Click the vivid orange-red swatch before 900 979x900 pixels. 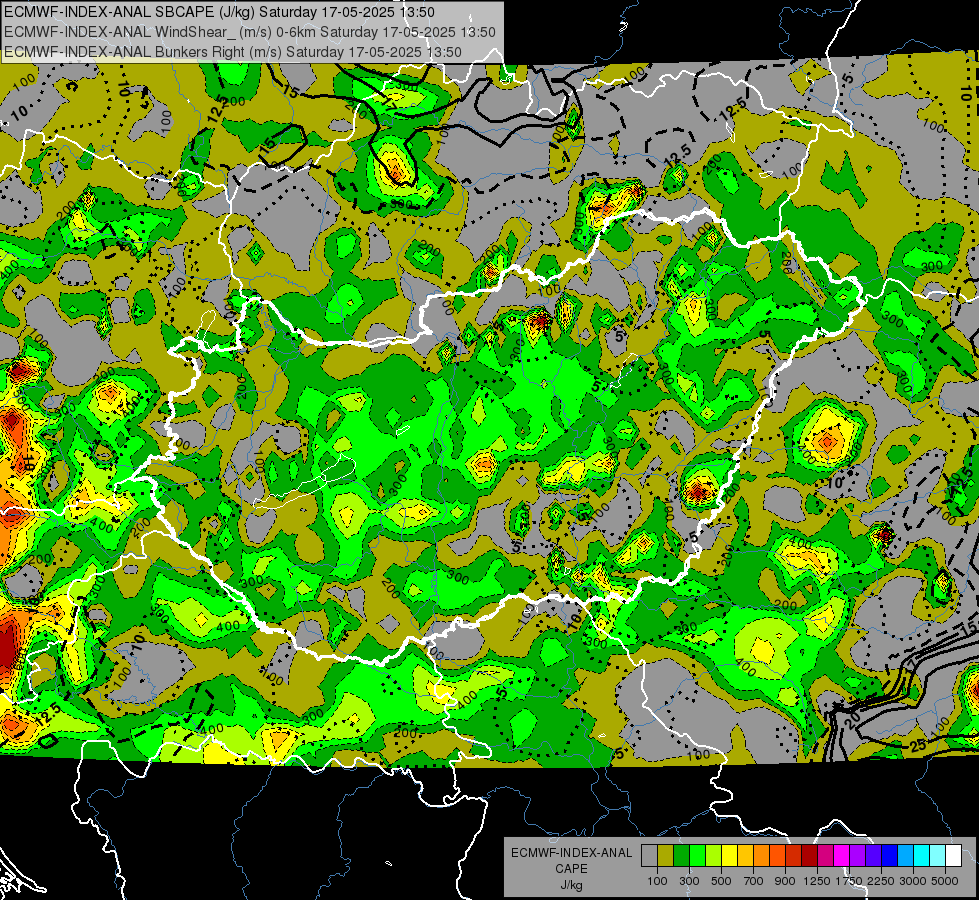click(x=777, y=856)
